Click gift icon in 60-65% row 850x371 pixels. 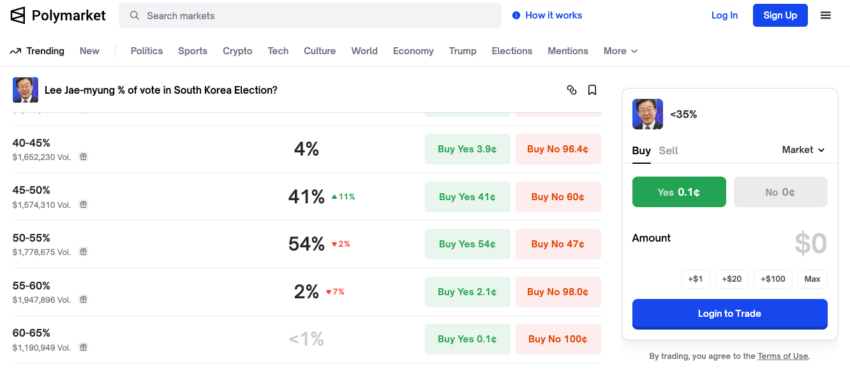pyautogui.click(x=83, y=347)
